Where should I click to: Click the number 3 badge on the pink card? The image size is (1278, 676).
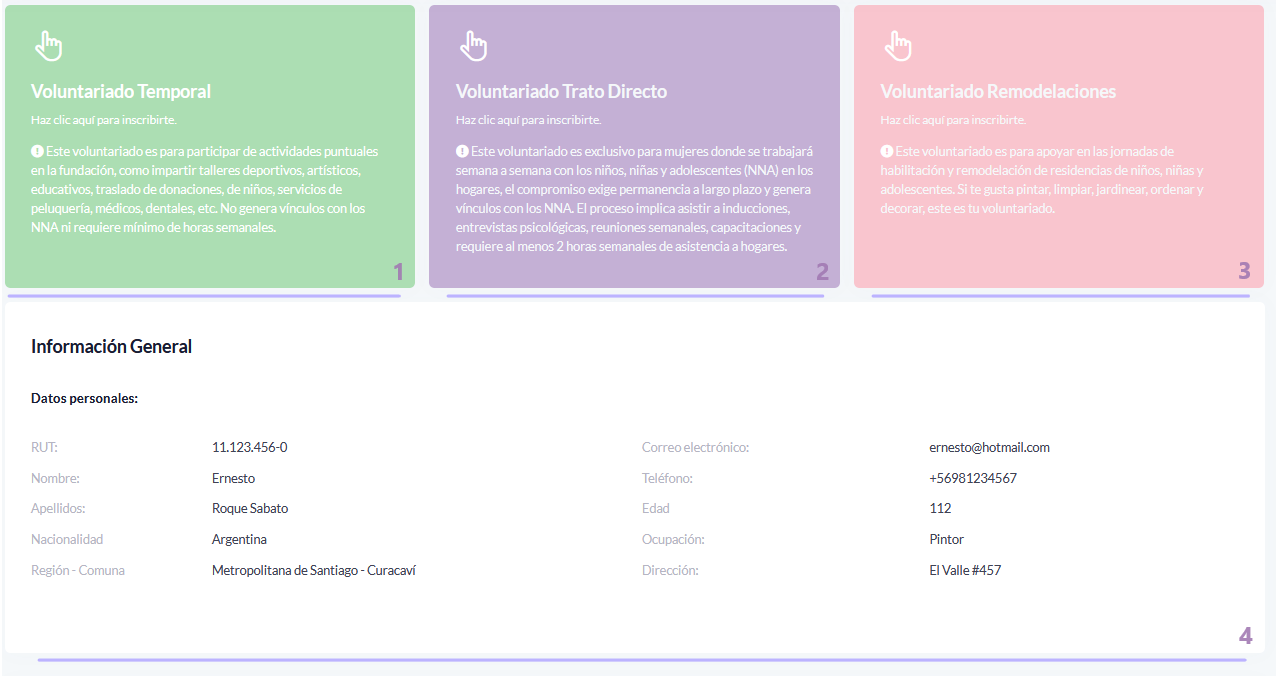tap(1244, 271)
